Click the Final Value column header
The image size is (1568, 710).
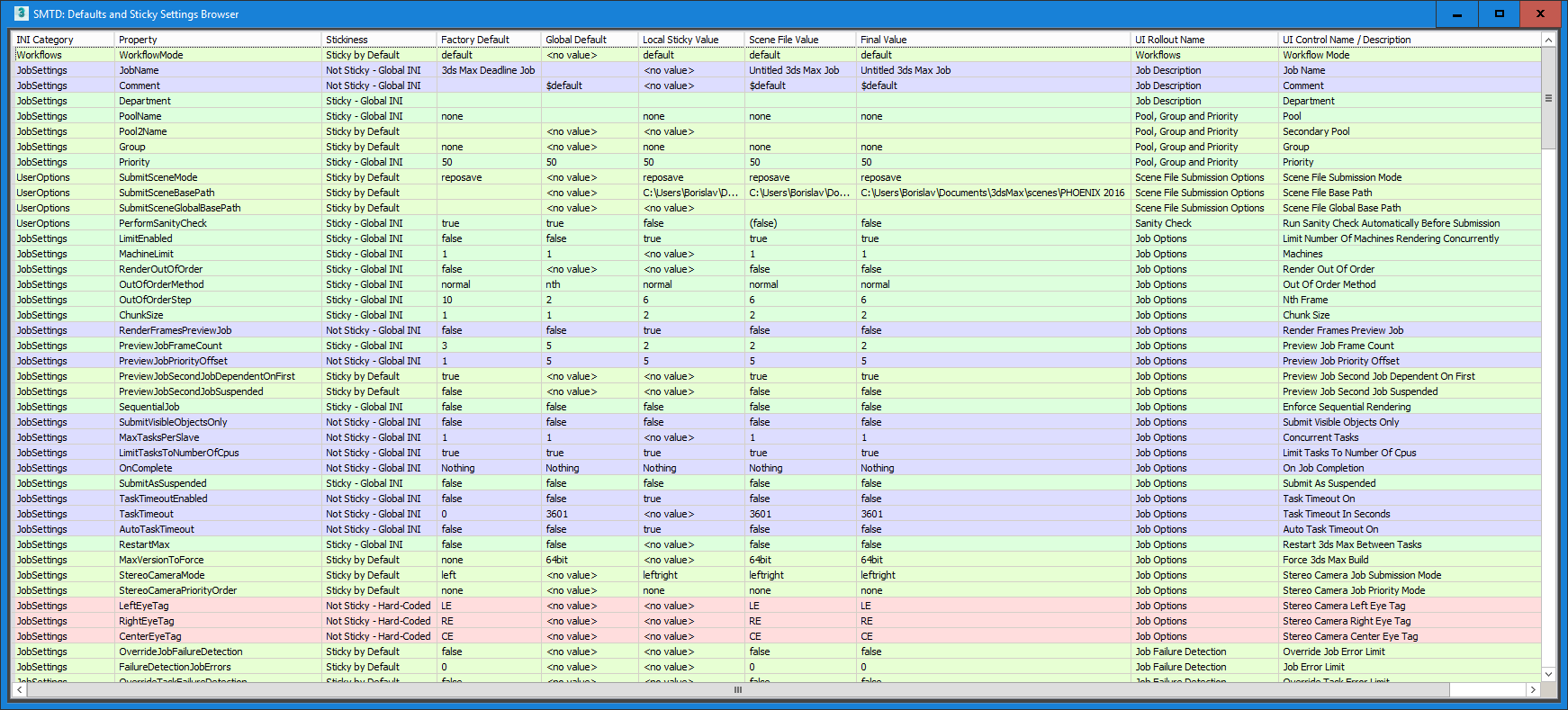(884, 40)
